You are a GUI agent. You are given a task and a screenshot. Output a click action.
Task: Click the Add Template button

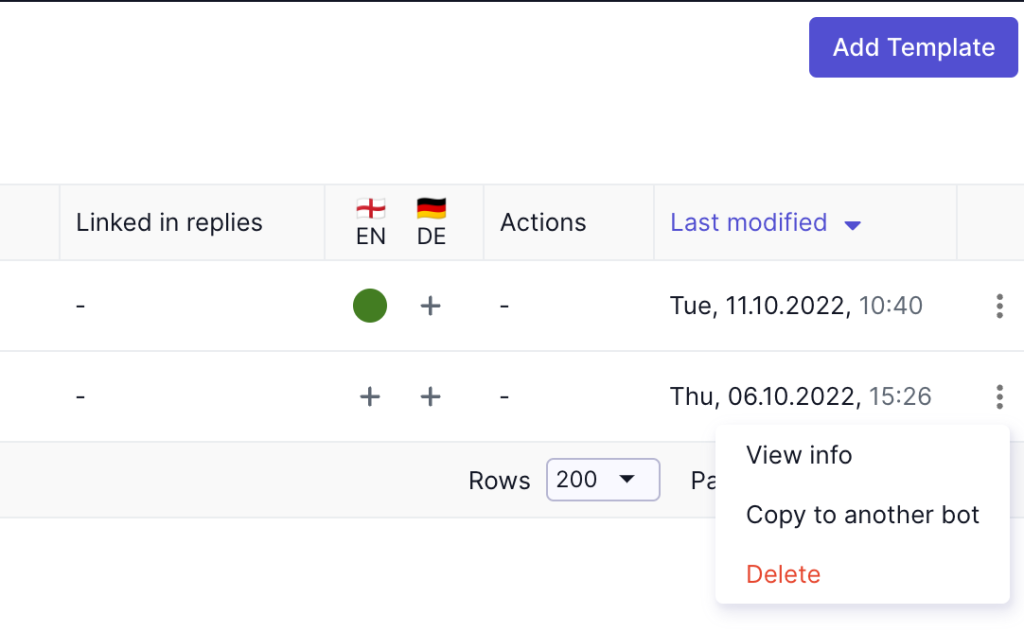pos(913,48)
